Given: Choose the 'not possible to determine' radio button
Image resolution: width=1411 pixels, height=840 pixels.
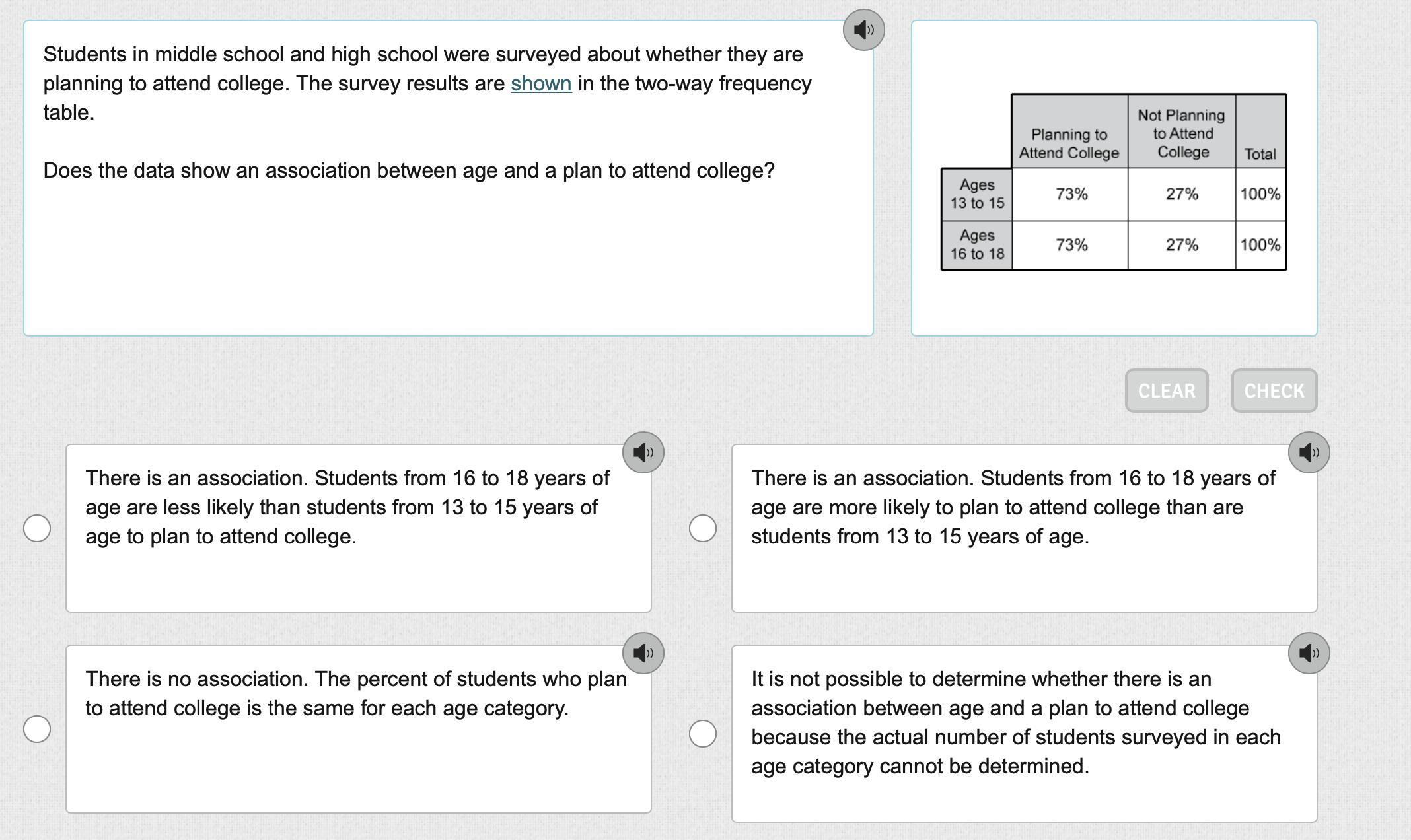Looking at the screenshot, I should tap(702, 734).
